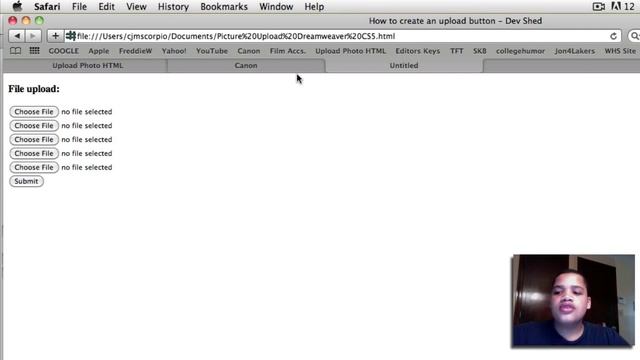Open the Jon4Lakers bookmark
The height and width of the screenshot is (360, 640).
click(574, 51)
